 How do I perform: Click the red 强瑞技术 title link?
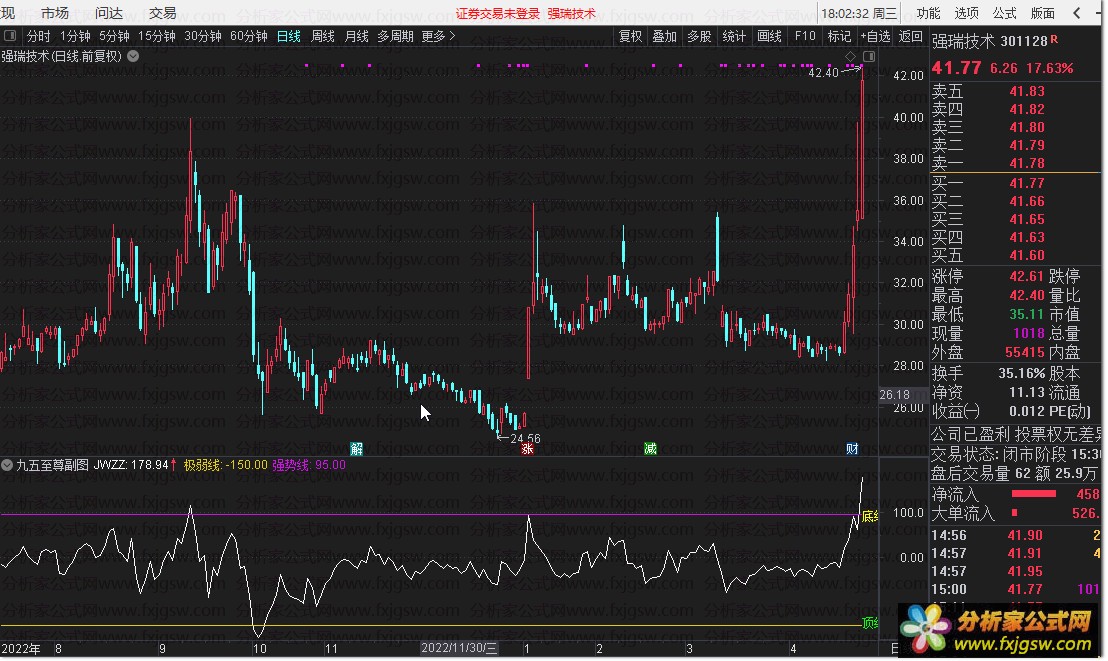pos(572,13)
